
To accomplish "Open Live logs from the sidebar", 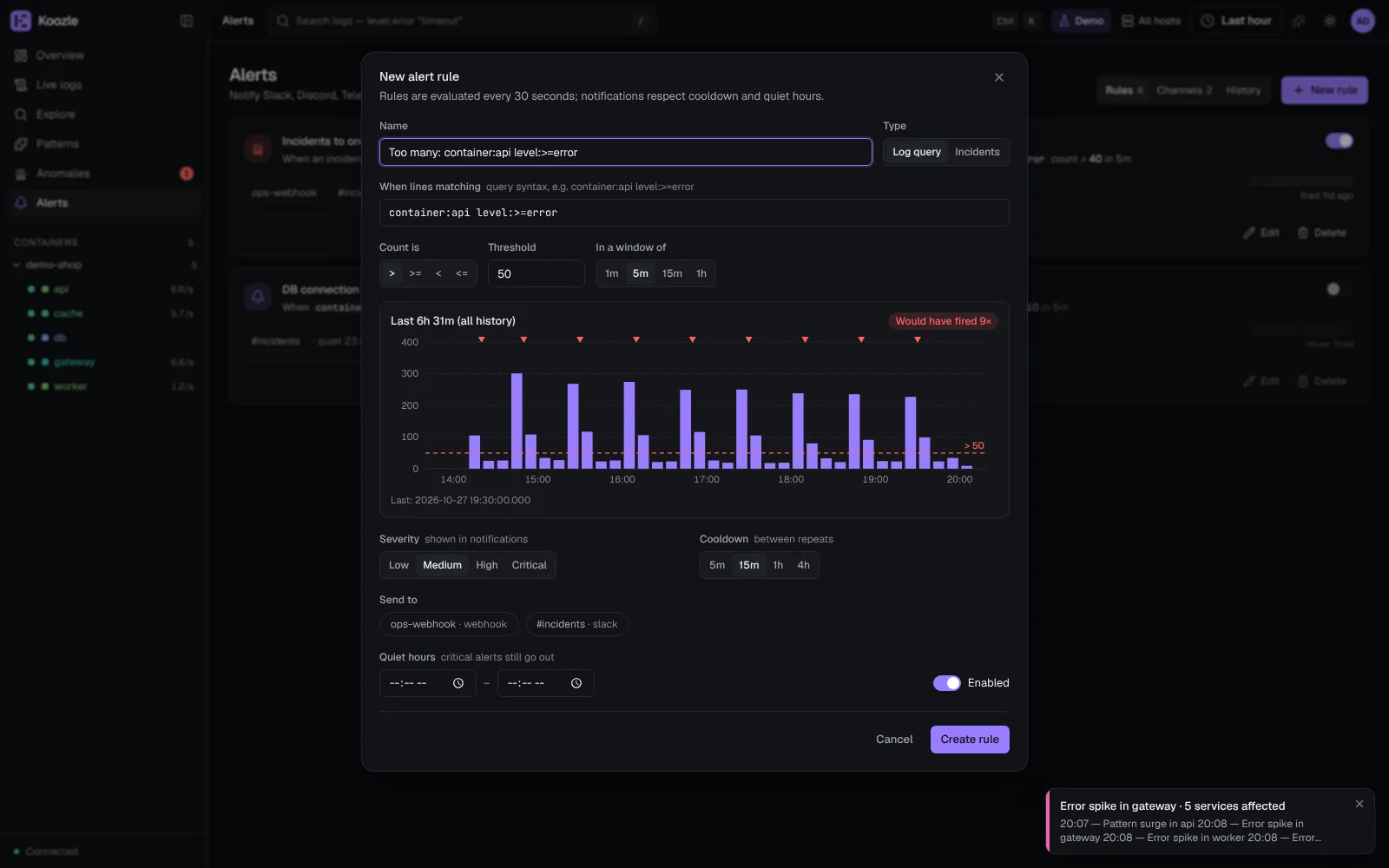I will (x=104, y=85).
